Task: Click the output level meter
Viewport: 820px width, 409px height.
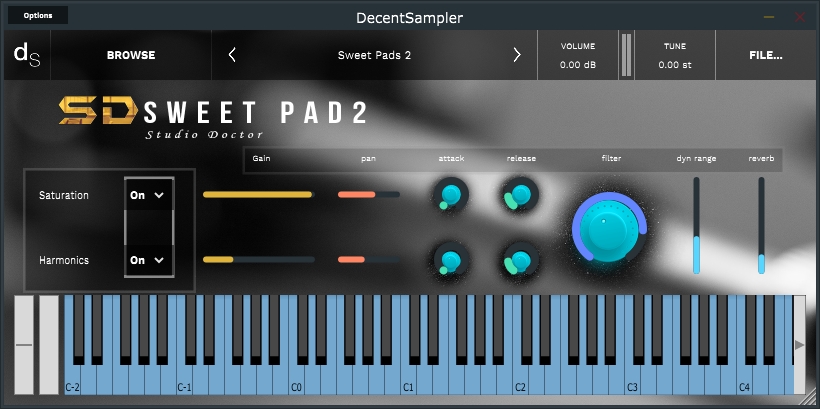Action: (x=626, y=55)
